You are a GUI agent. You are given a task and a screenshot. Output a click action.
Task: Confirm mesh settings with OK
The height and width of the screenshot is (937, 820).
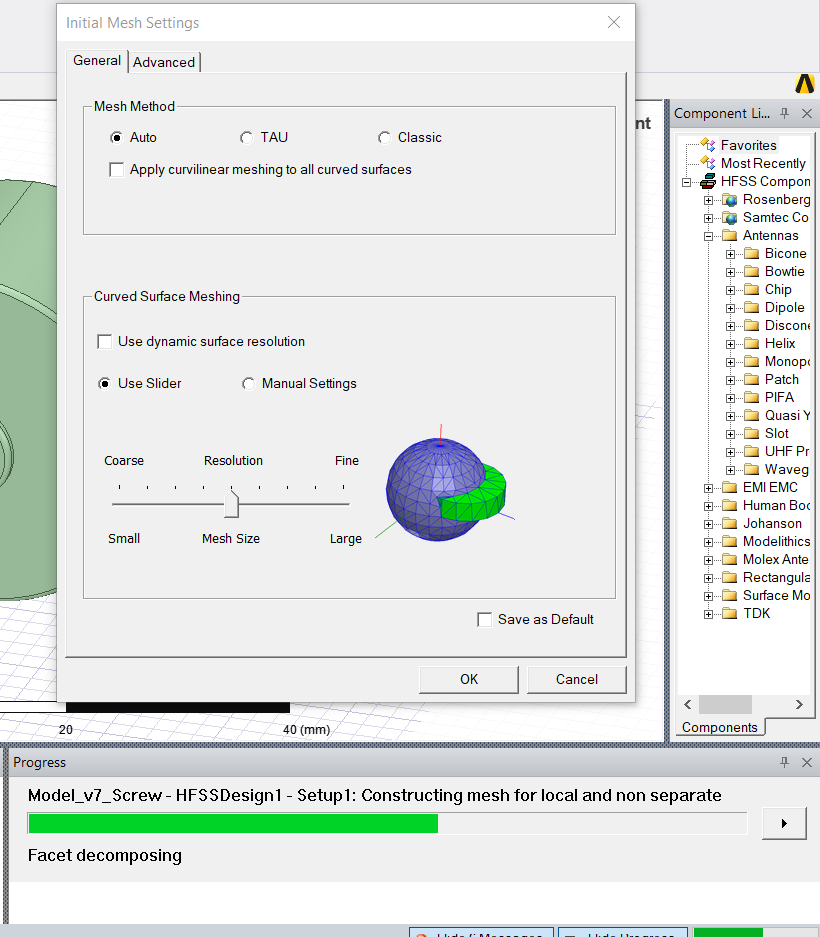pos(469,679)
